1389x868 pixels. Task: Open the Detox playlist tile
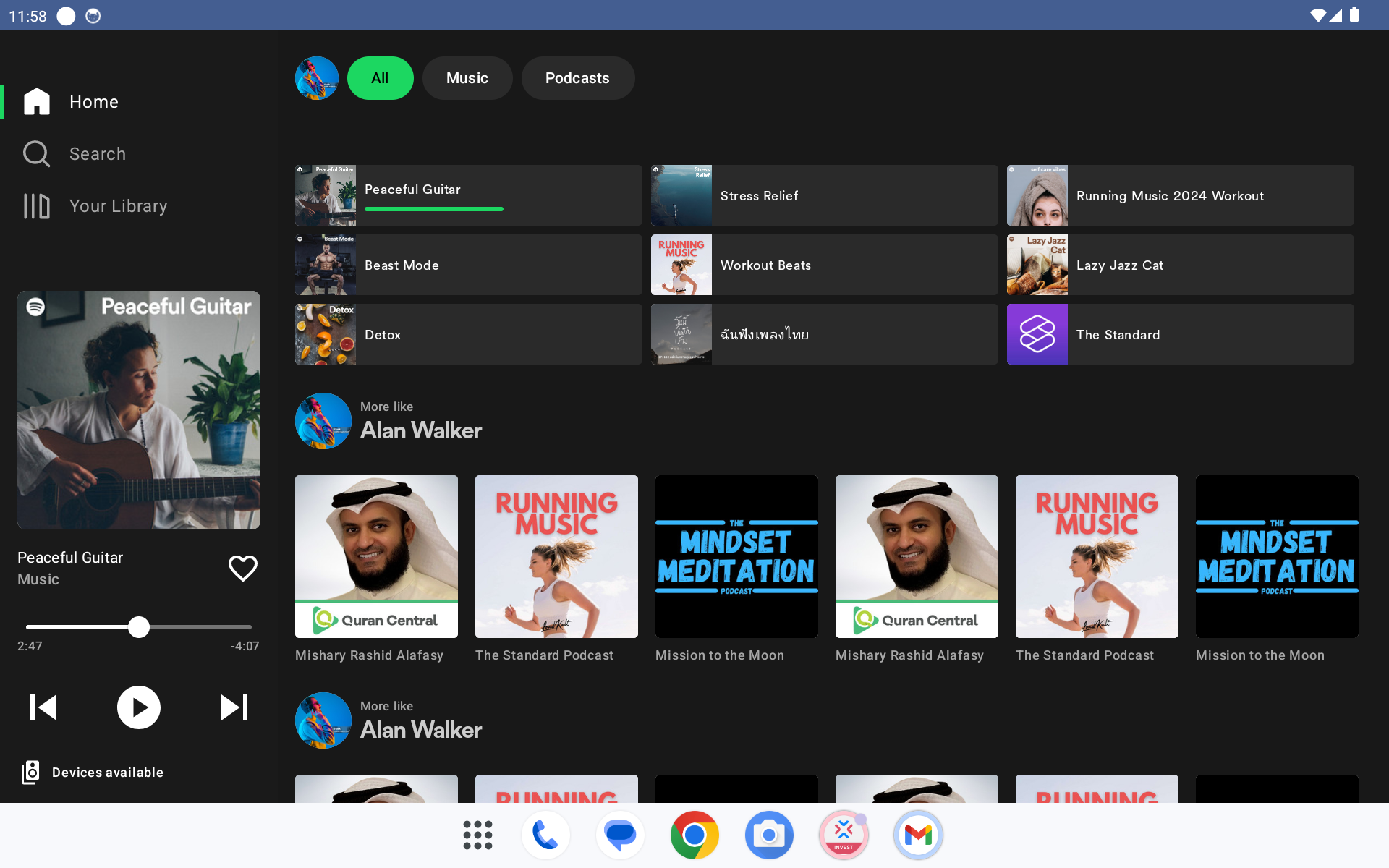click(468, 334)
